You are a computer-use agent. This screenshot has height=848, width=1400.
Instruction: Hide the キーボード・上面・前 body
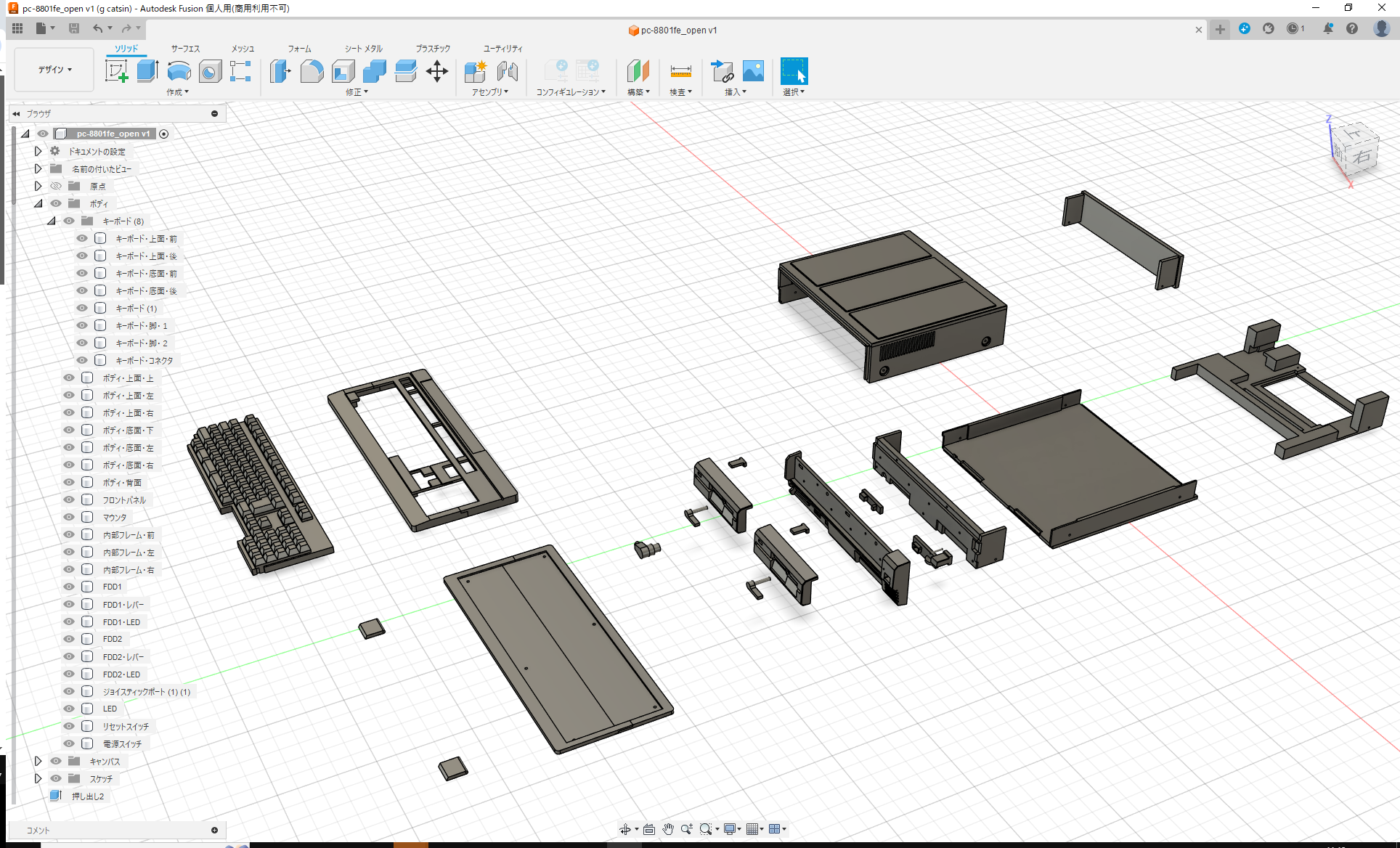pyautogui.click(x=81, y=238)
